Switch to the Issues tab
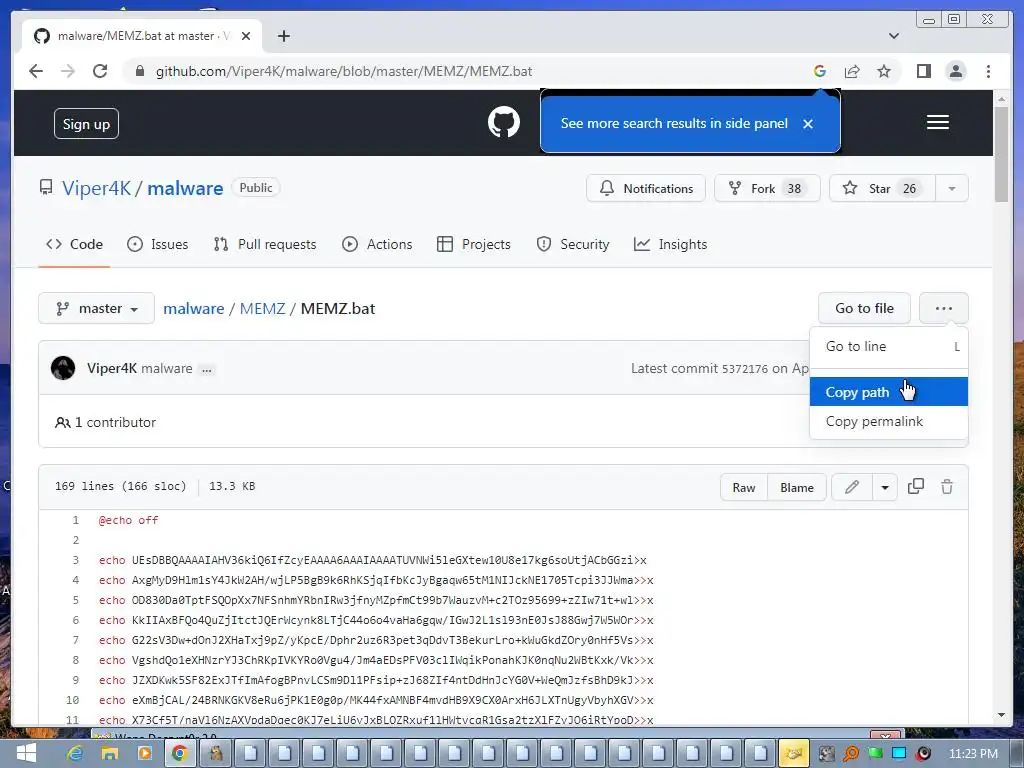The width and height of the screenshot is (1024, 768). click(x=157, y=244)
